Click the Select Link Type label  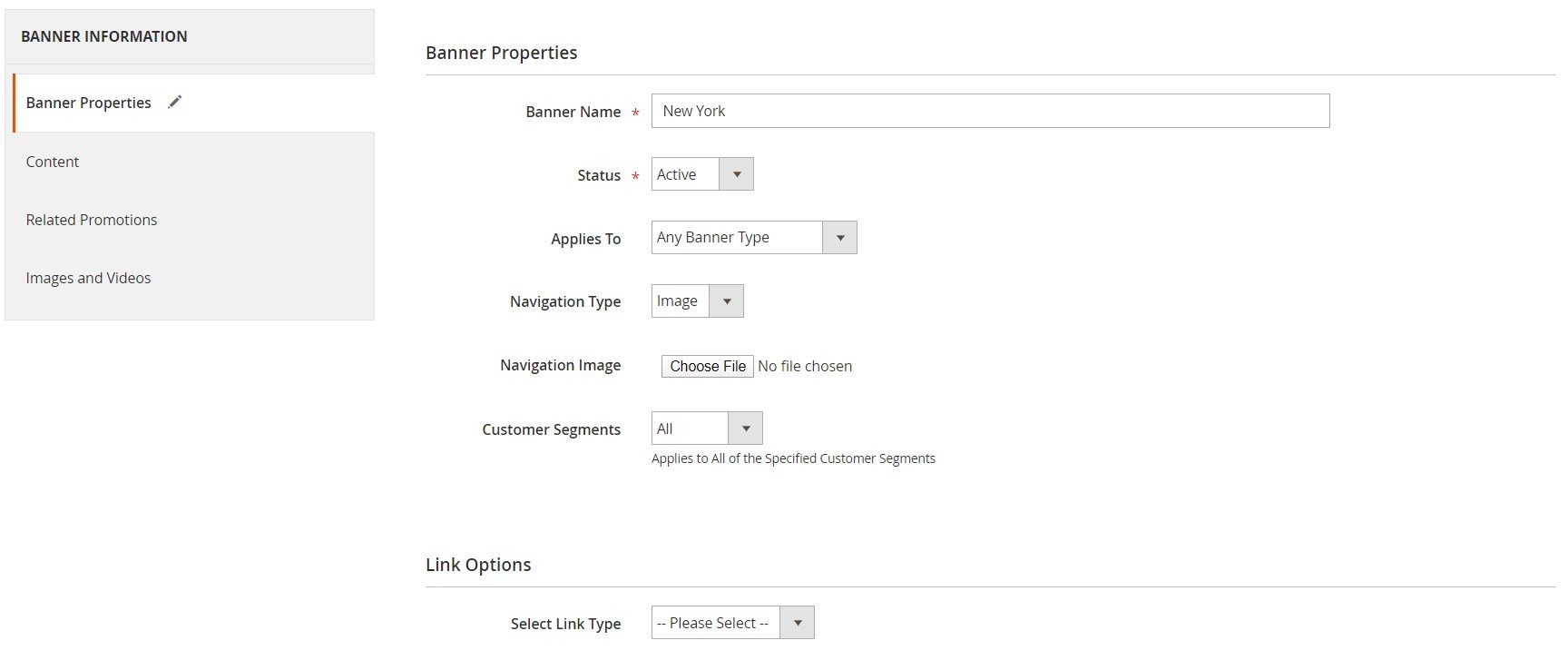tap(566, 624)
